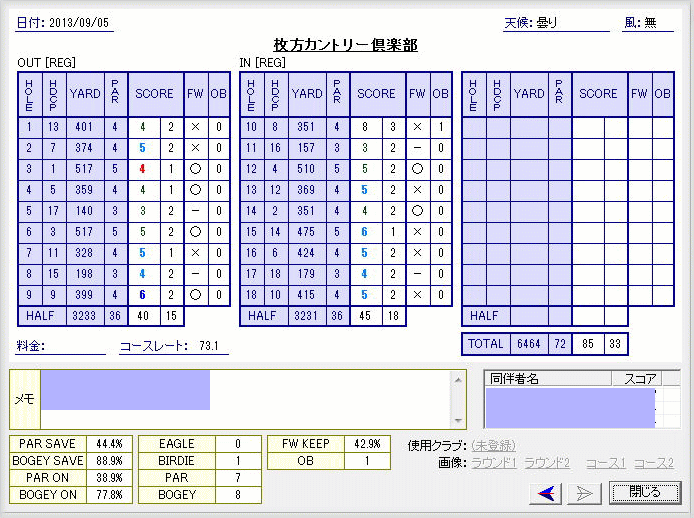Open the コース2 image link
Screen dimensions: 694x518
pyautogui.click(x=654, y=463)
